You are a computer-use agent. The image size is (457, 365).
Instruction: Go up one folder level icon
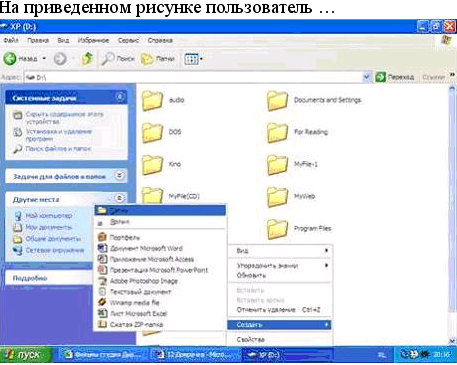87,59
